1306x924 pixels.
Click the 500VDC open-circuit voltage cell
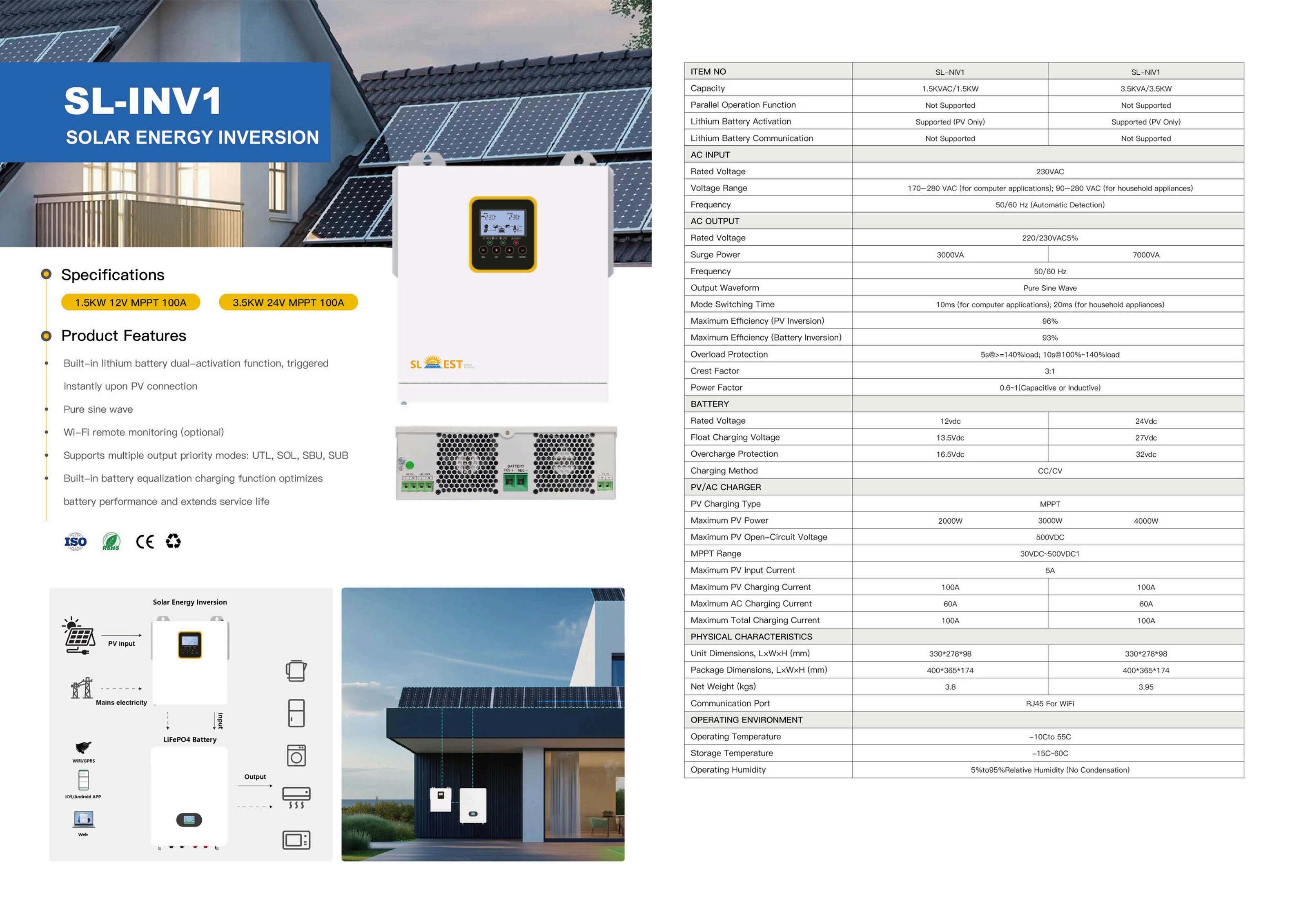coord(1048,537)
